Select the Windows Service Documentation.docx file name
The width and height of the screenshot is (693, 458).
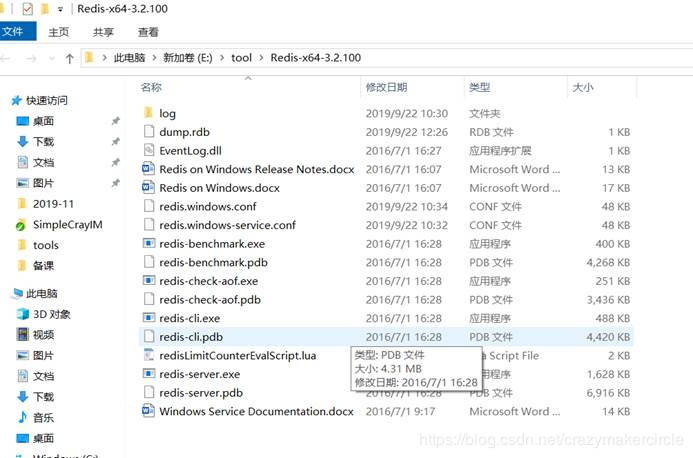click(x=256, y=412)
